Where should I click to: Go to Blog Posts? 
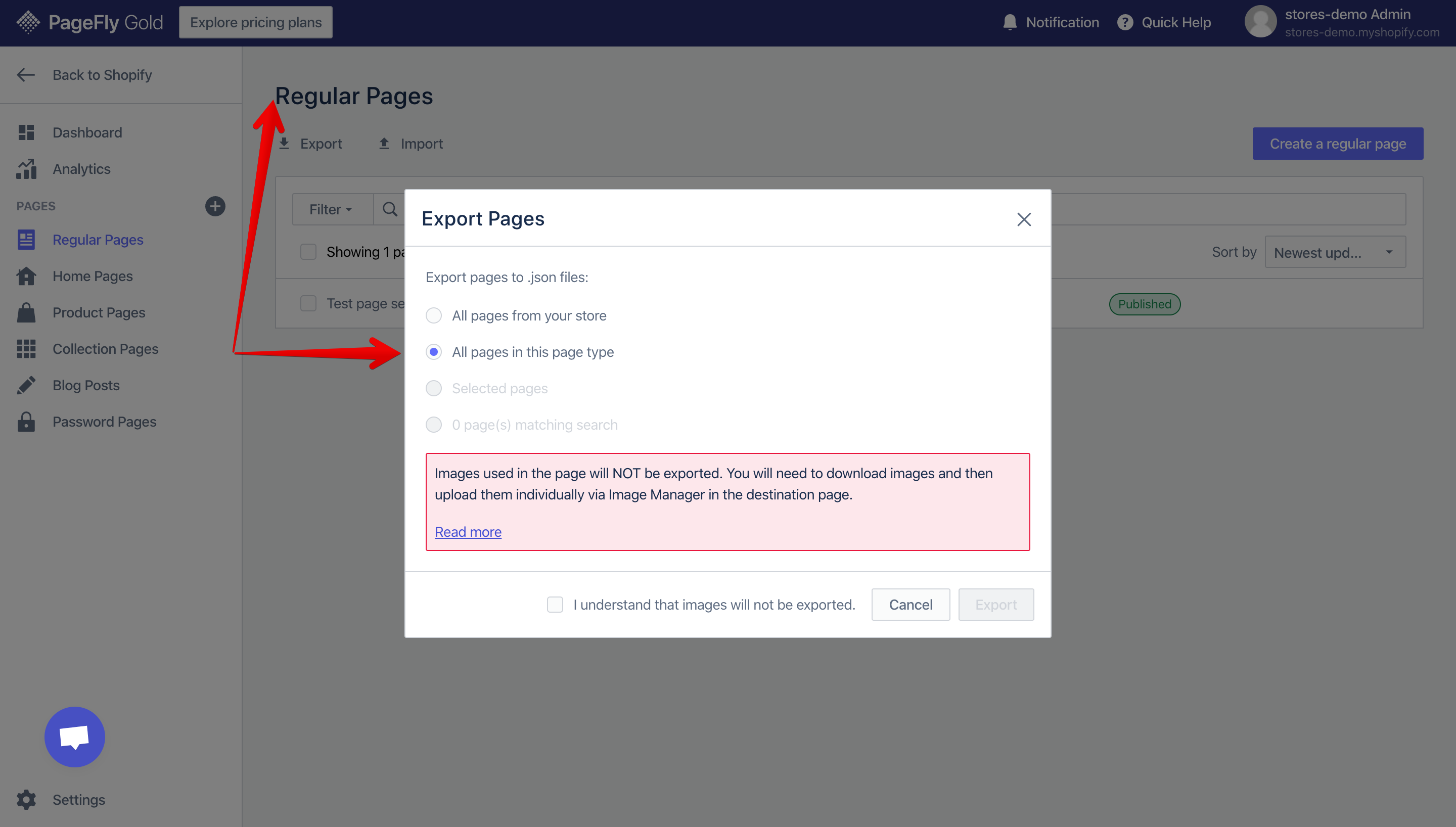click(x=86, y=385)
